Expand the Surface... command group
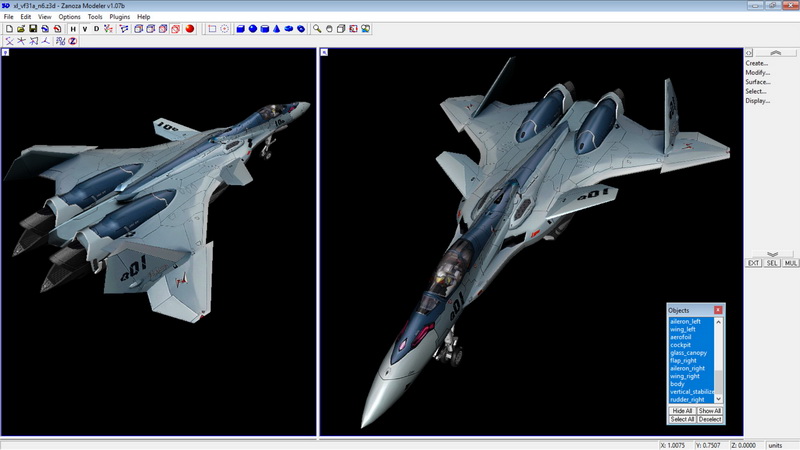Screen dimensions: 800x450 coord(758,82)
